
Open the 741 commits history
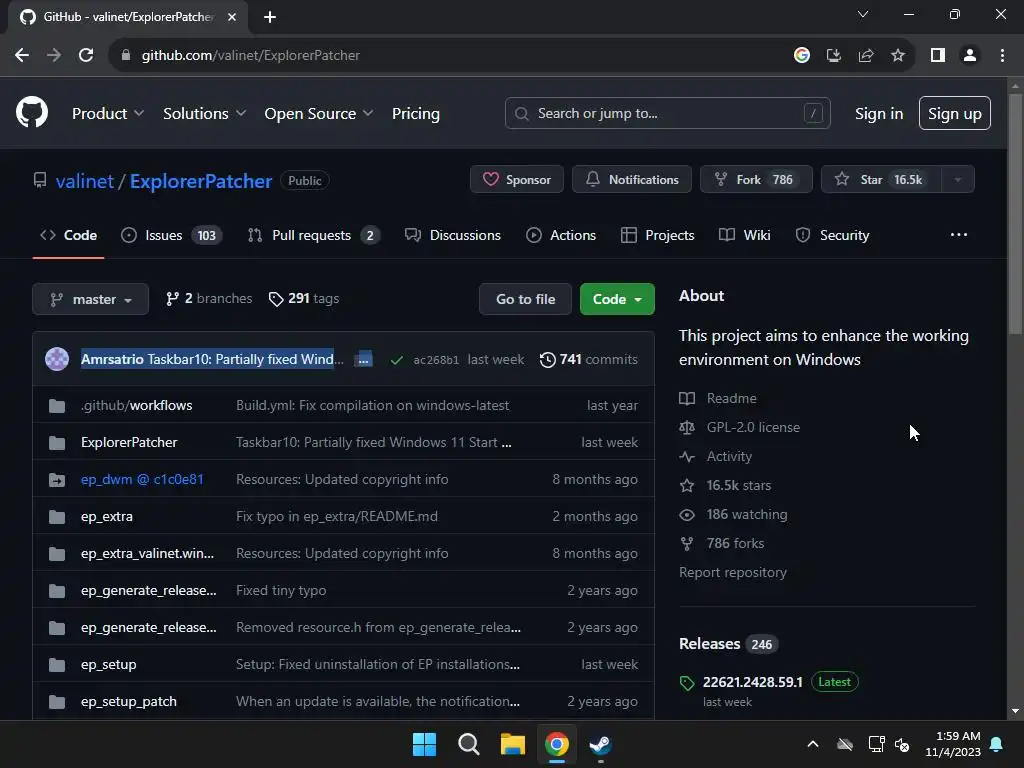(x=588, y=359)
